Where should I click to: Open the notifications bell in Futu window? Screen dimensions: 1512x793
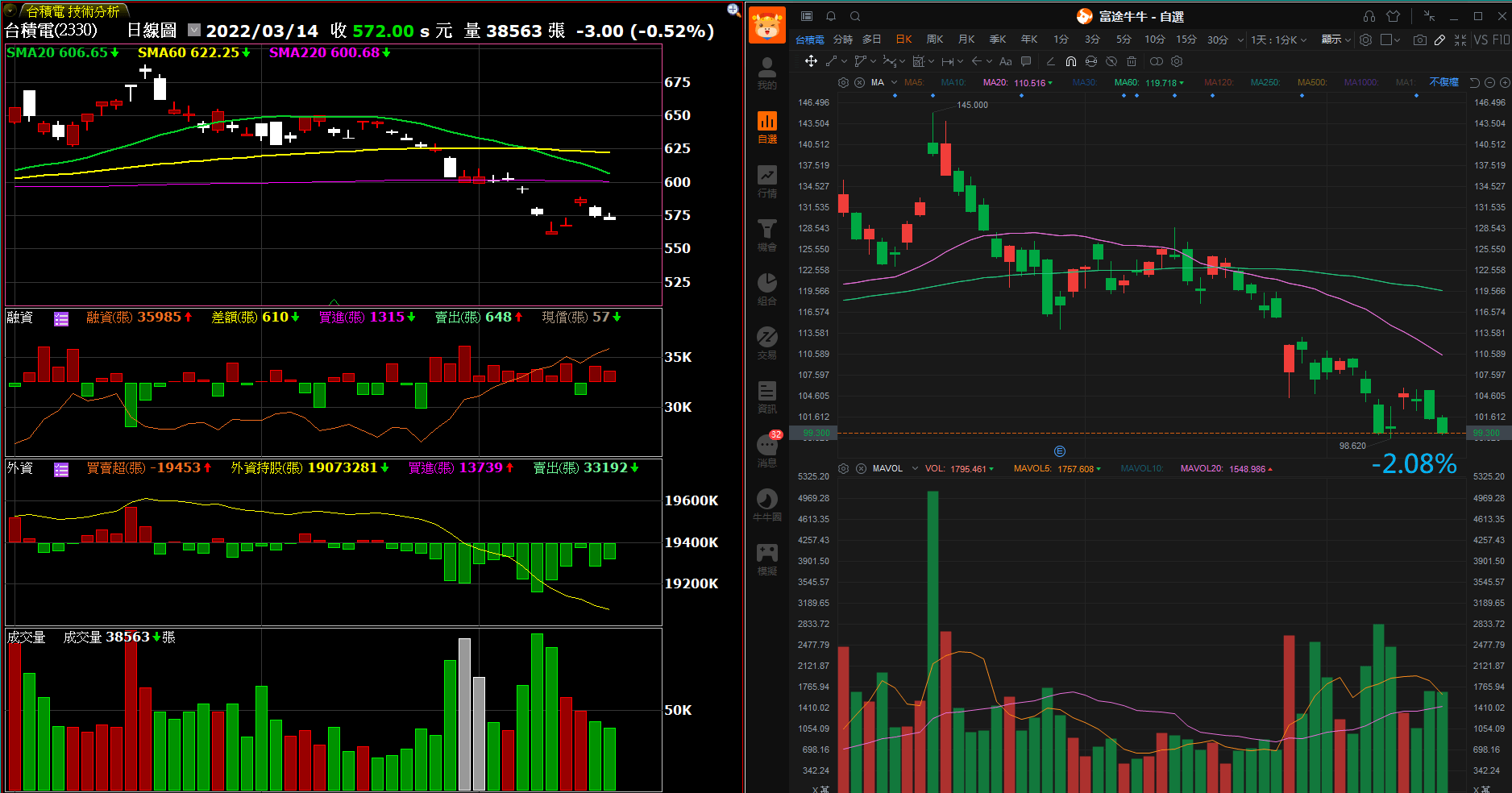coord(831,16)
